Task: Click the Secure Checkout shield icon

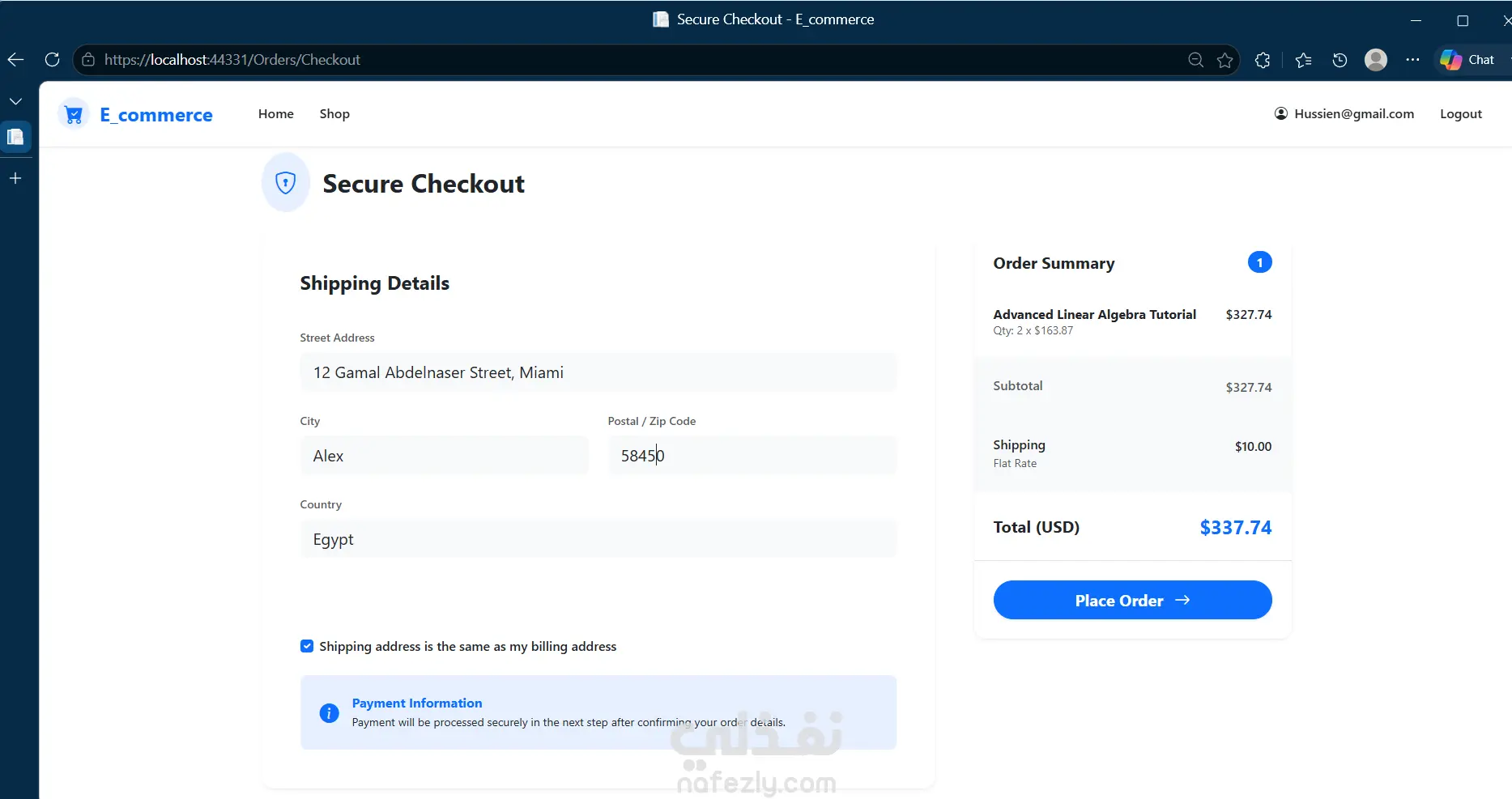Action: point(286,183)
